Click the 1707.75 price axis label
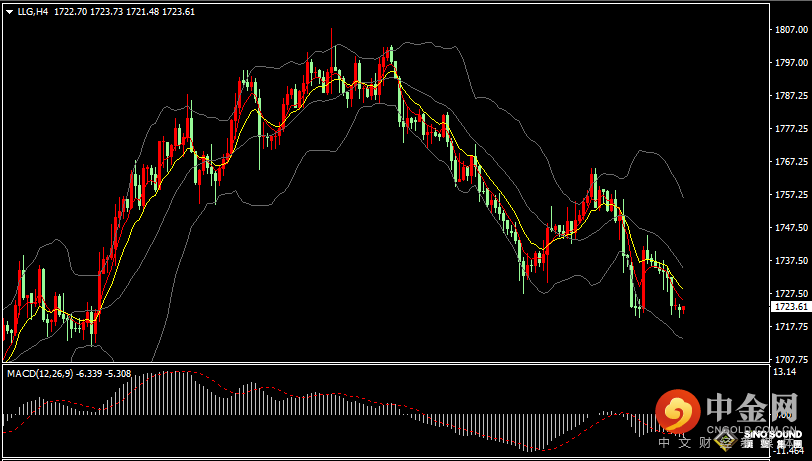 [x=791, y=359]
